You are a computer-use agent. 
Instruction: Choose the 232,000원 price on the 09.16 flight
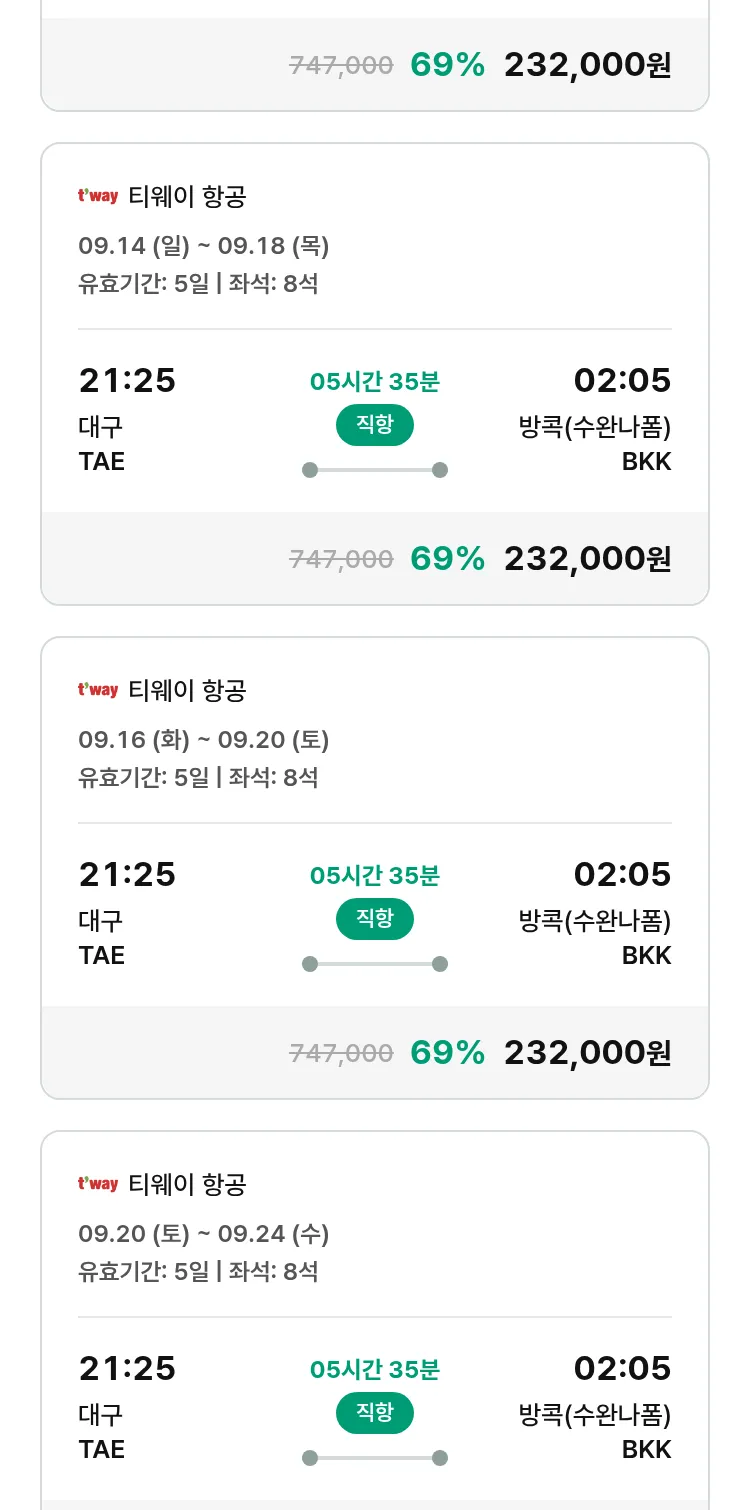587,1053
